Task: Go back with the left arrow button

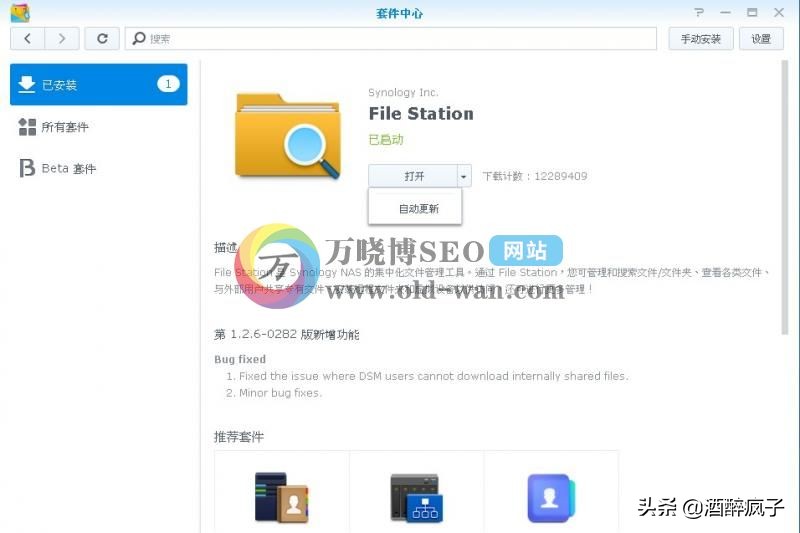Action: tap(28, 39)
